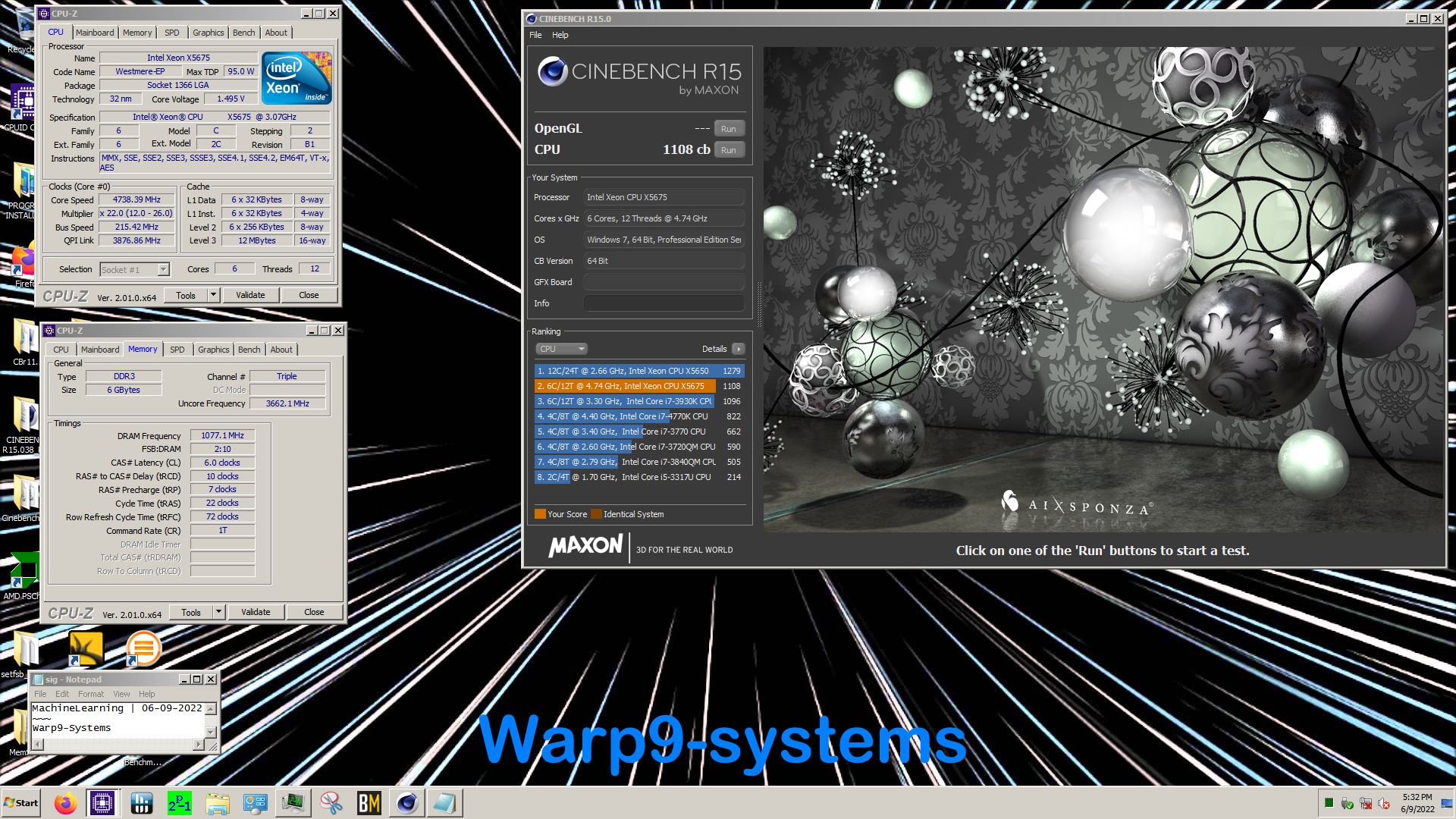
Task: Select ranking row Intel Xeon CPU X5650
Action: click(x=639, y=371)
